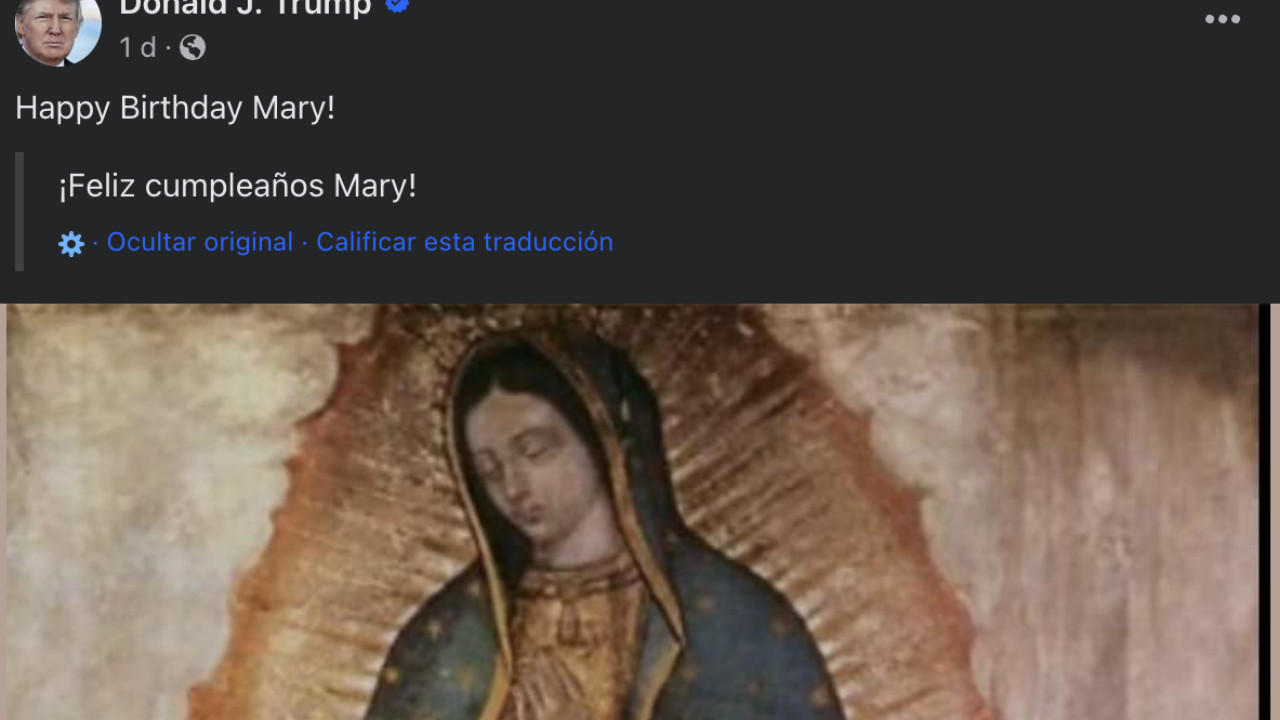1280x720 pixels.
Task: Click the blue verified badge
Action: click(x=397, y=7)
